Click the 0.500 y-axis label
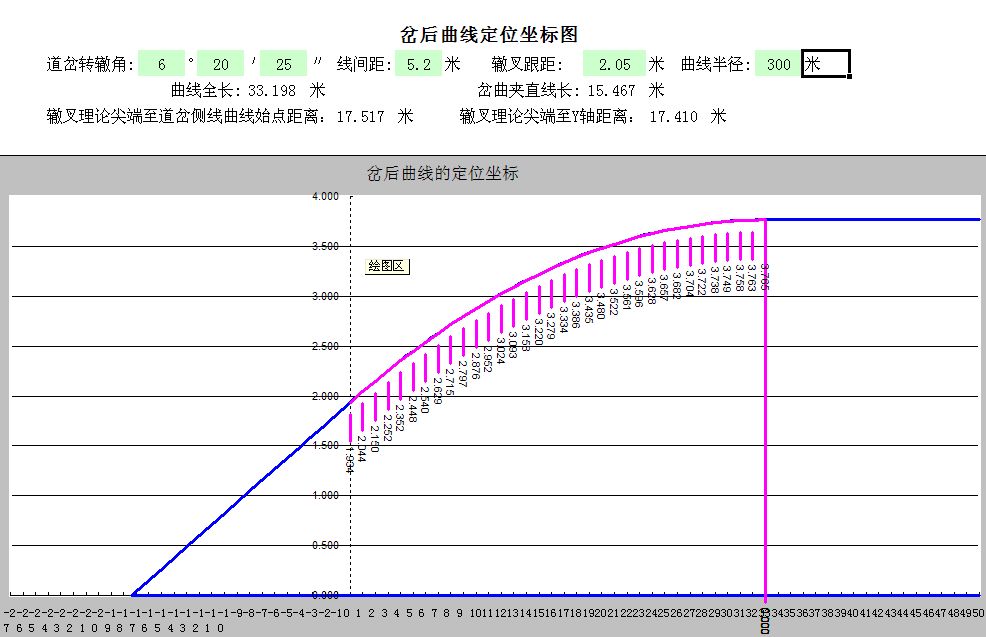The image size is (986, 637). (x=325, y=545)
